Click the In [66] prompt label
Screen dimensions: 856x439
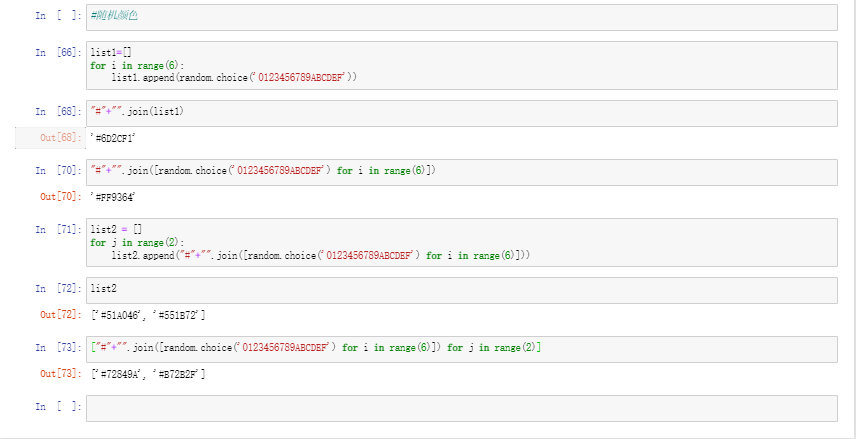pyautogui.click(x=58, y=52)
